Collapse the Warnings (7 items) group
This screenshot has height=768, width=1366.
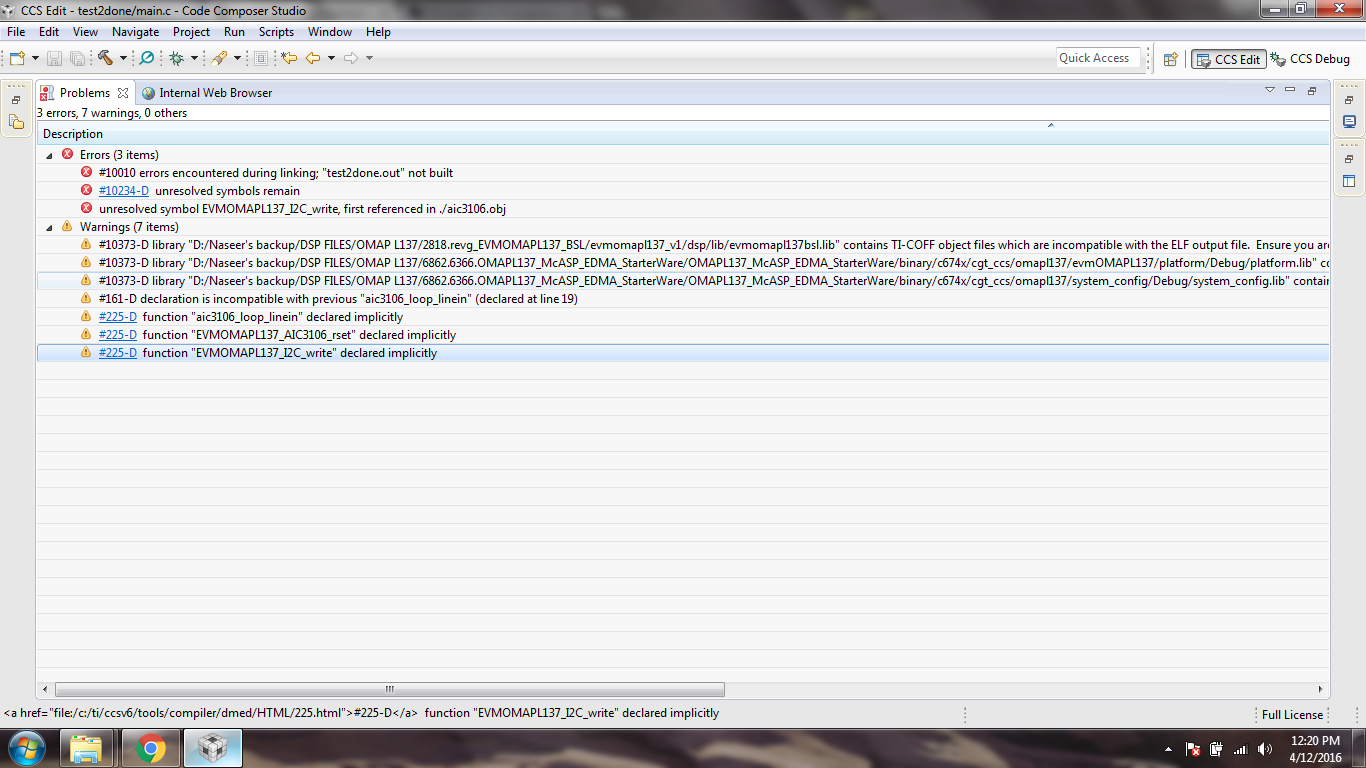[x=49, y=228]
